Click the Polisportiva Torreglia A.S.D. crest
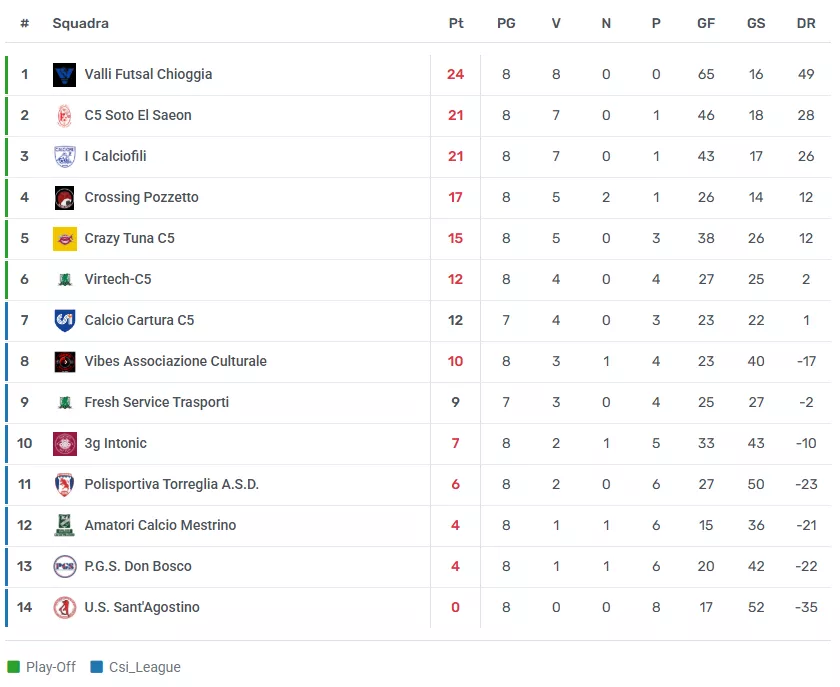 (x=65, y=484)
